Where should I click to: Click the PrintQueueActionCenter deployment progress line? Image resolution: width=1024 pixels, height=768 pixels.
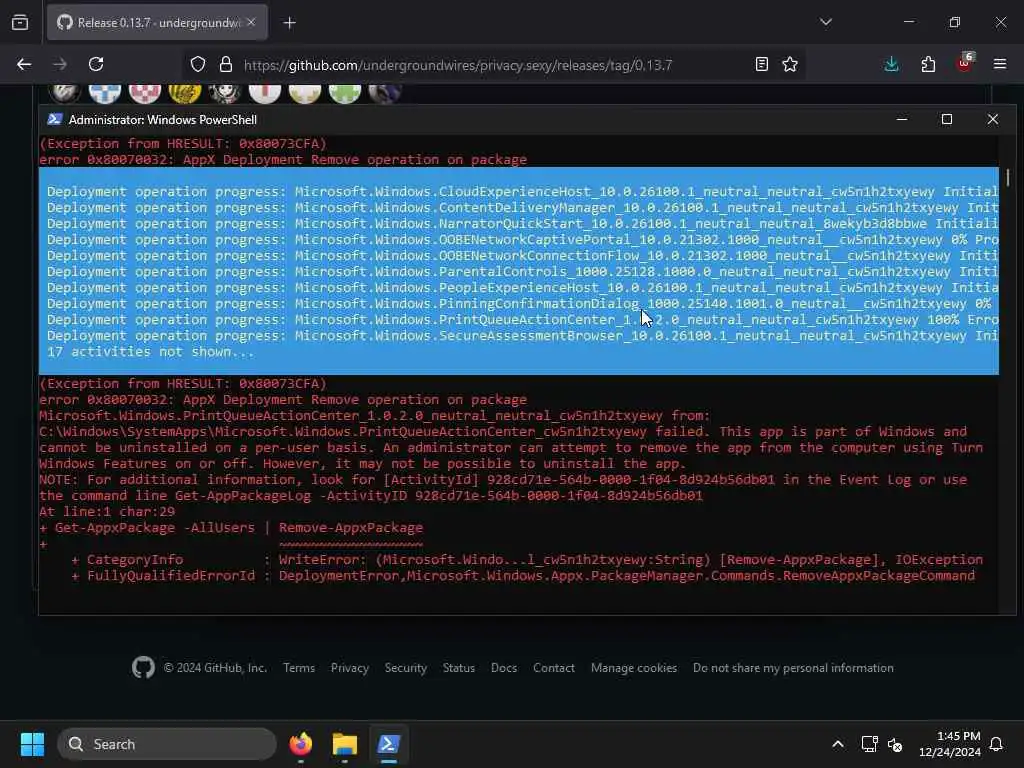tap(522, 319)
